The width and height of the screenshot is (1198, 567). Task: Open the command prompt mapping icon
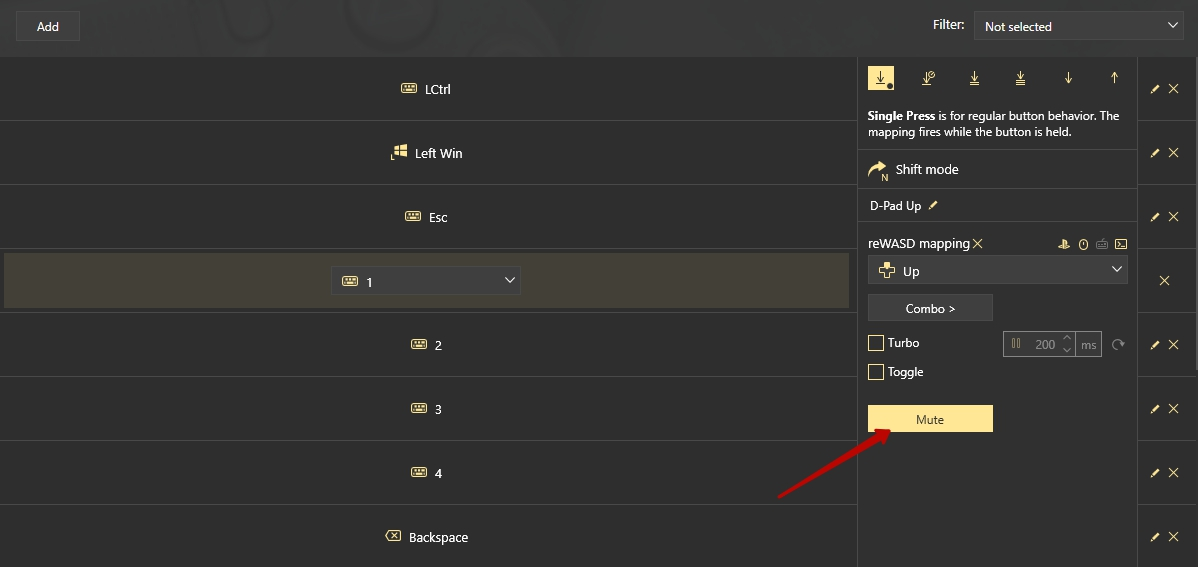pyautogui.click(x=1121, y=244)
